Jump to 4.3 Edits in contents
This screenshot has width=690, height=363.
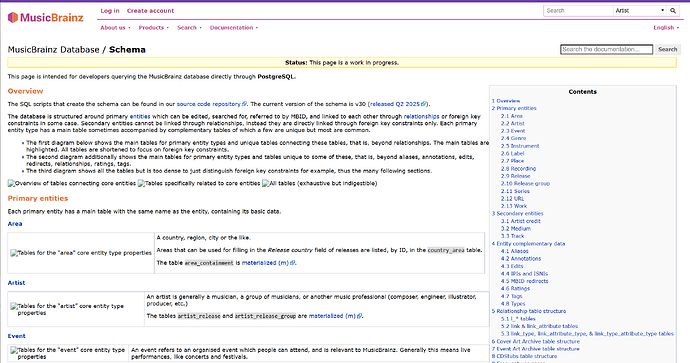coord(512,266)
